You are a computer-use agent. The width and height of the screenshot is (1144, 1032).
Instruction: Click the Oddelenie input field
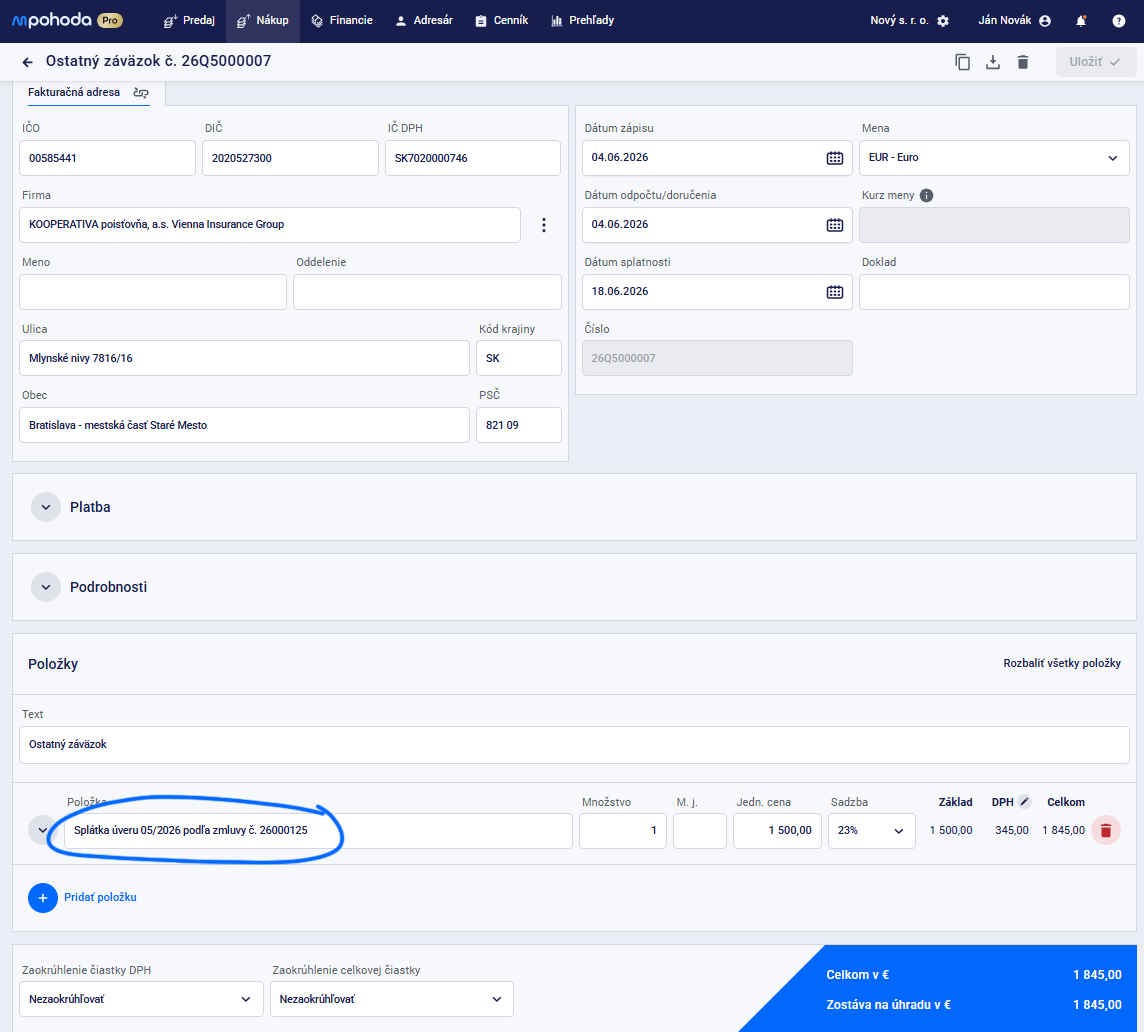[x=428, y=292]
